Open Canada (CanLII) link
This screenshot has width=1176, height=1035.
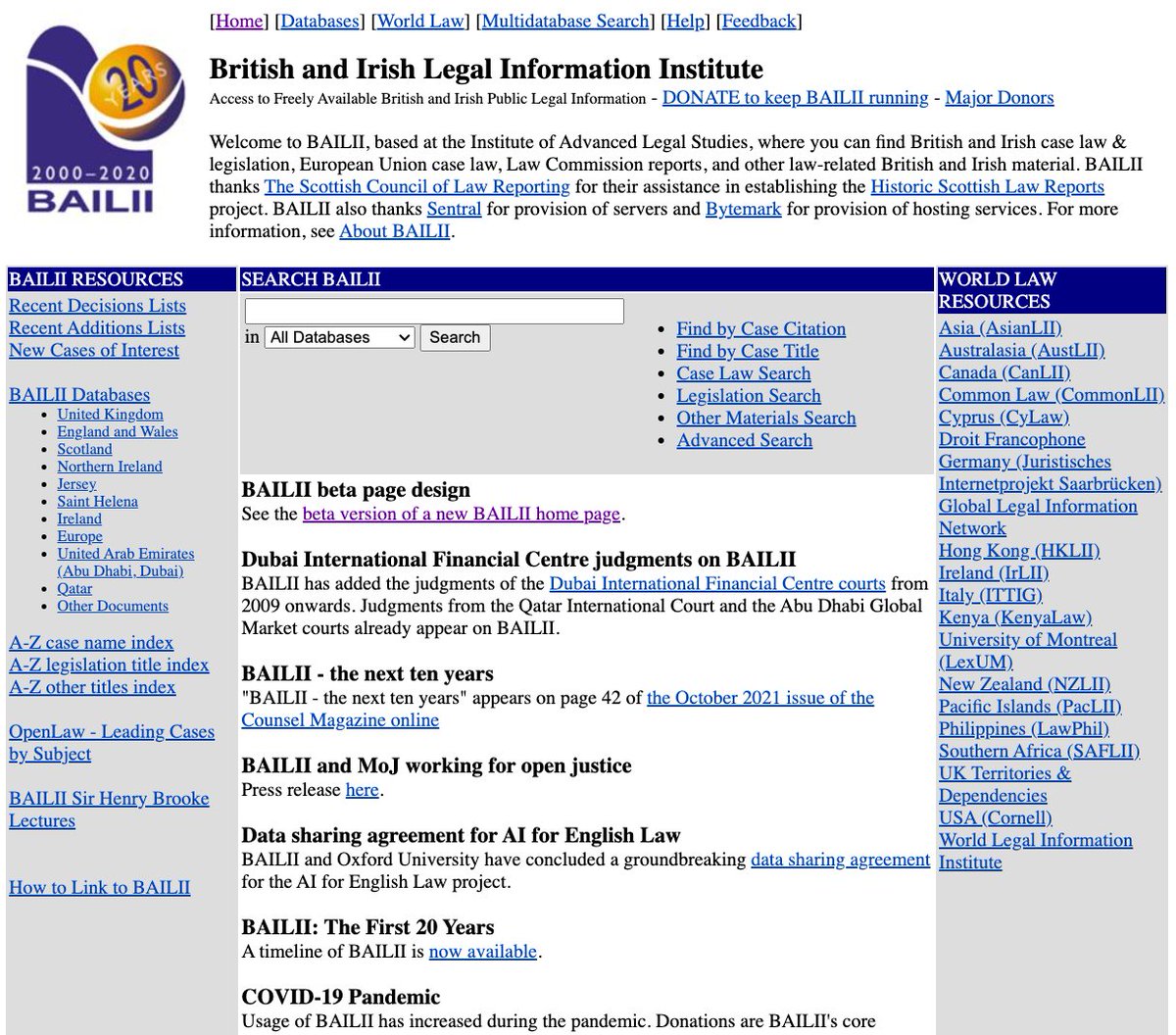[x=1004, y=372]
